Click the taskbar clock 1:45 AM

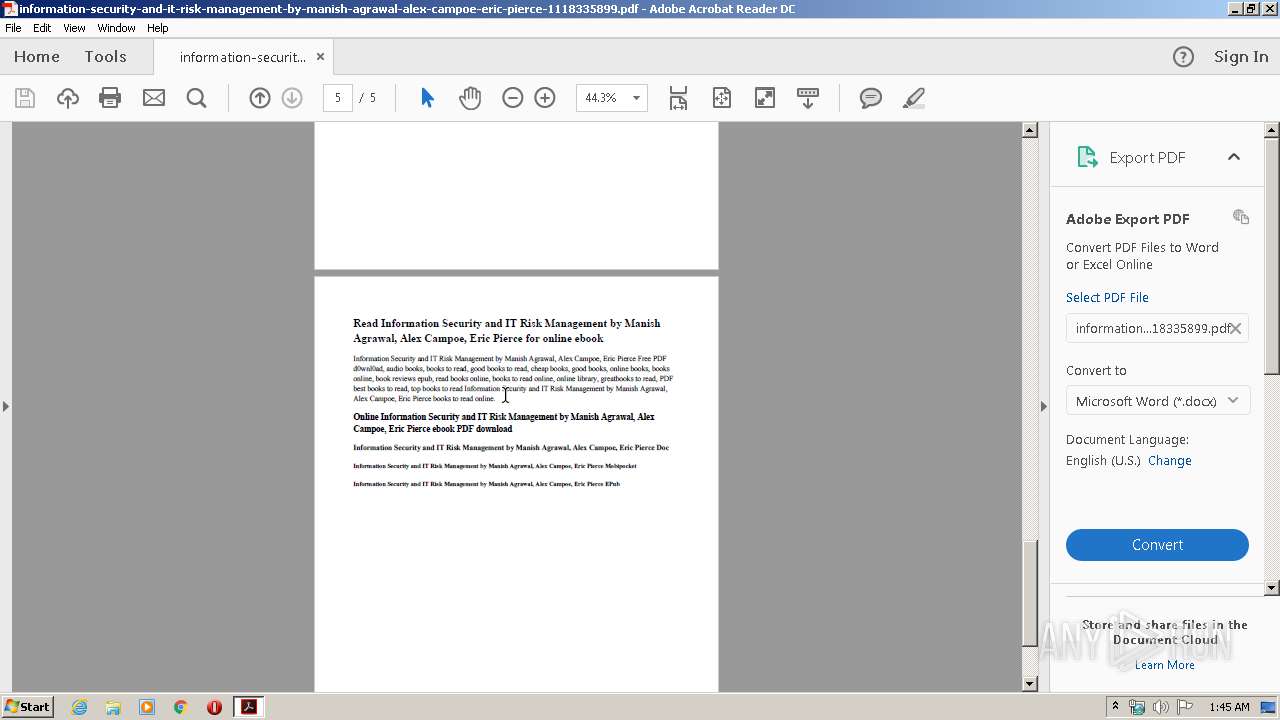(x=1229, y=707)
